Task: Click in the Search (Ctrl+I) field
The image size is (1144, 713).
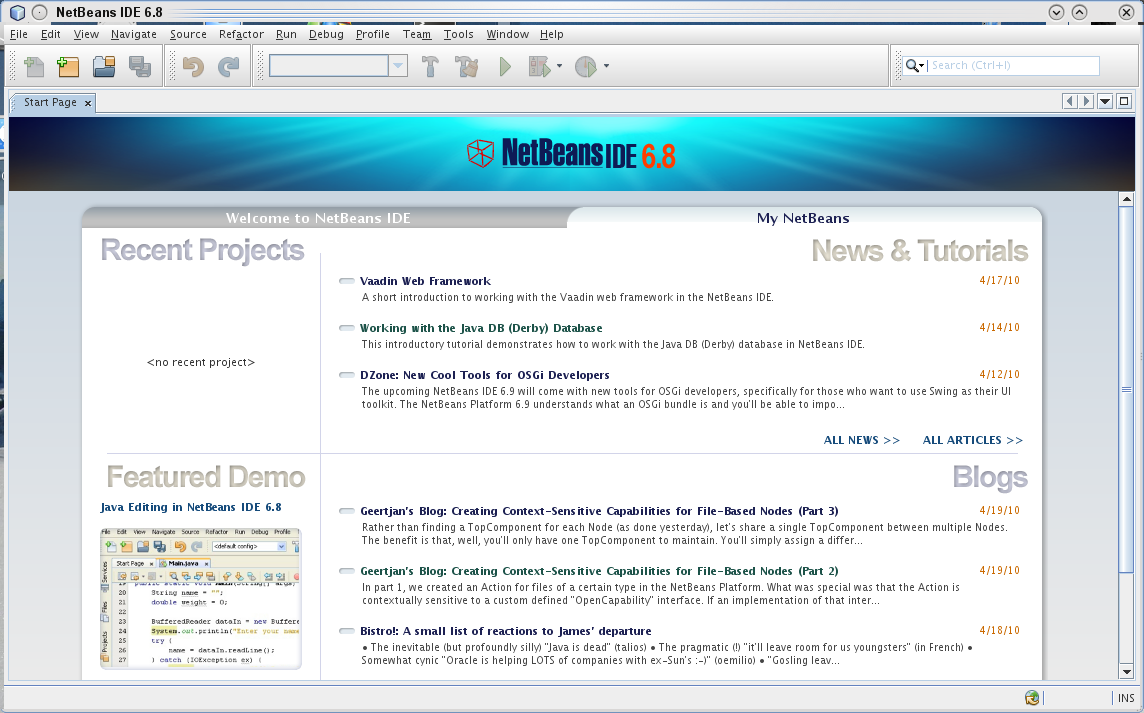Action: [1013, 66]
